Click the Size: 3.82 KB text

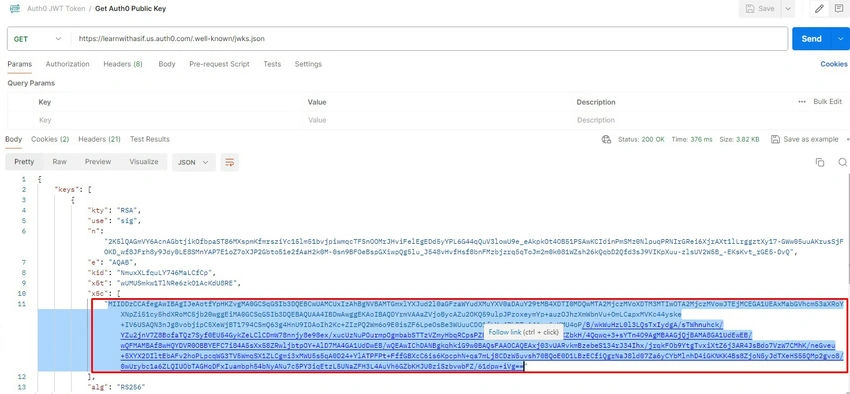(x=739, y=140)
